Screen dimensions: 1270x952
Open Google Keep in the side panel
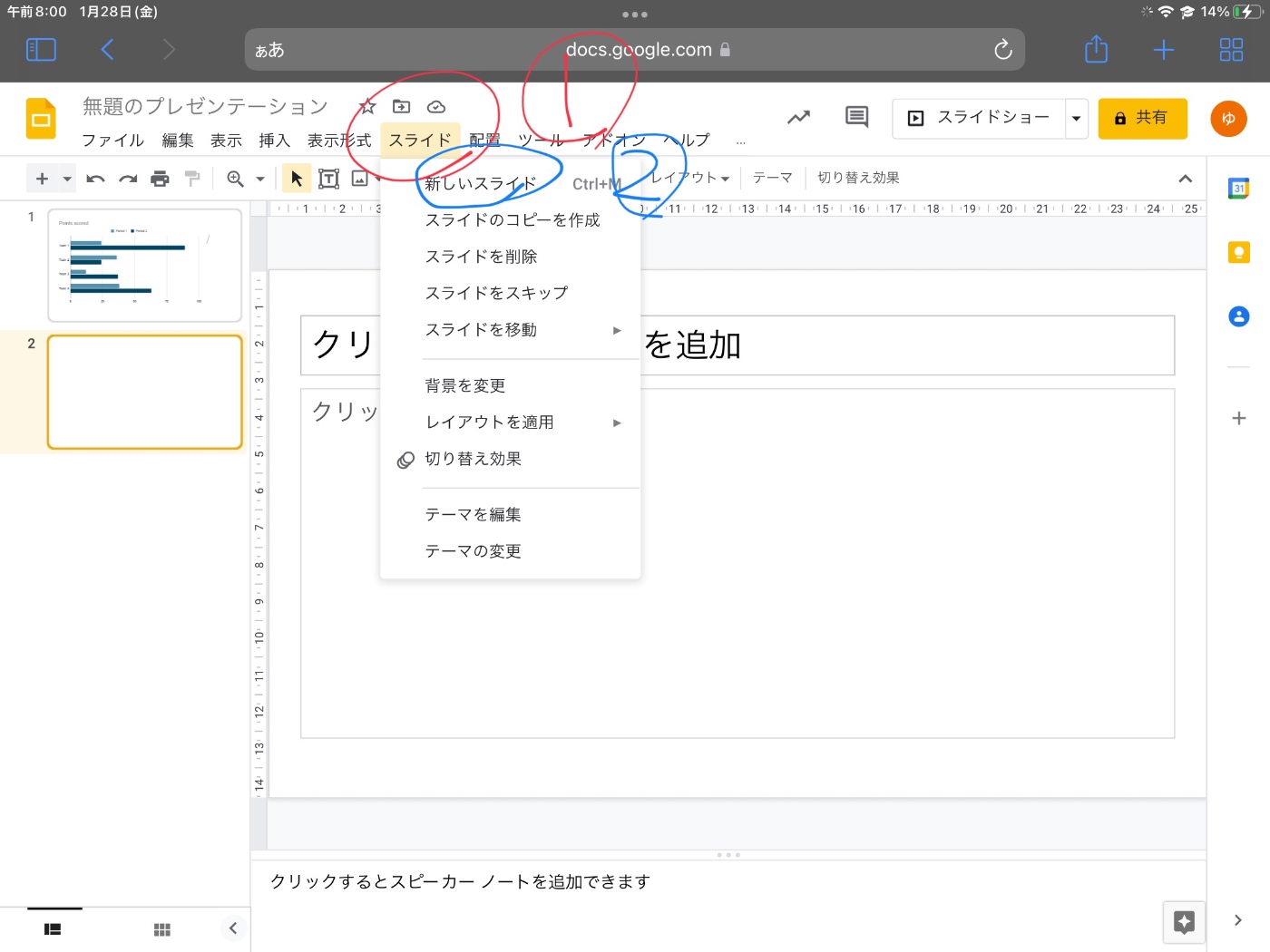click(1238, 252)
